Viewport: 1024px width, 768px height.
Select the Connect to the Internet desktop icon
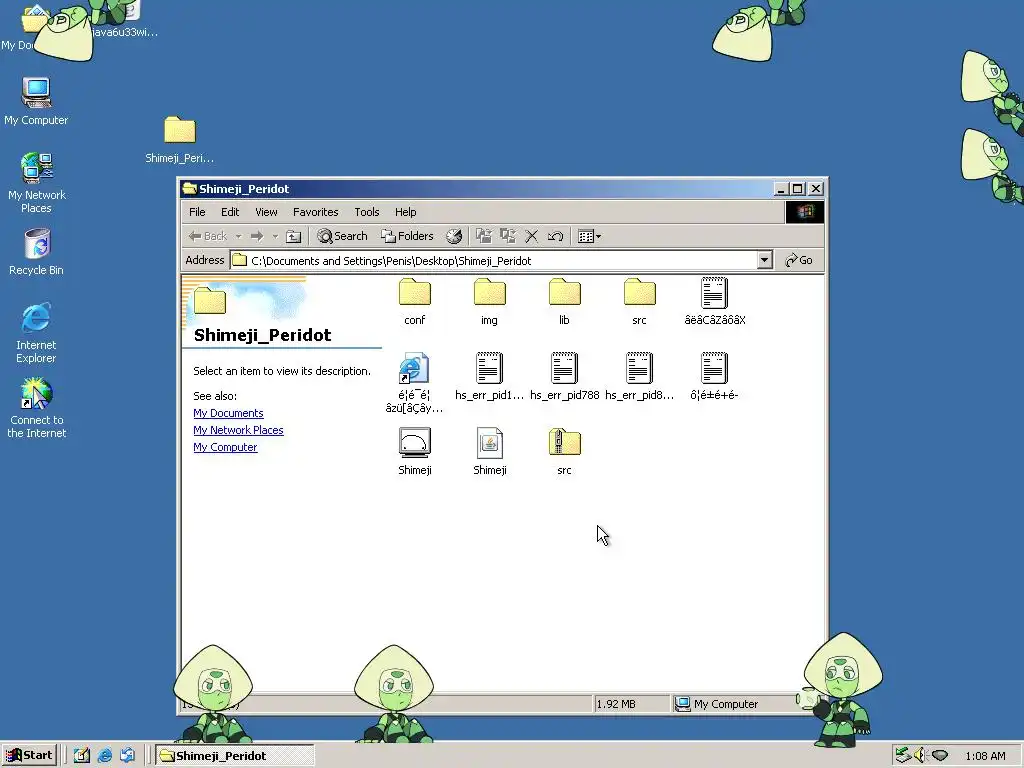(37, 408)
